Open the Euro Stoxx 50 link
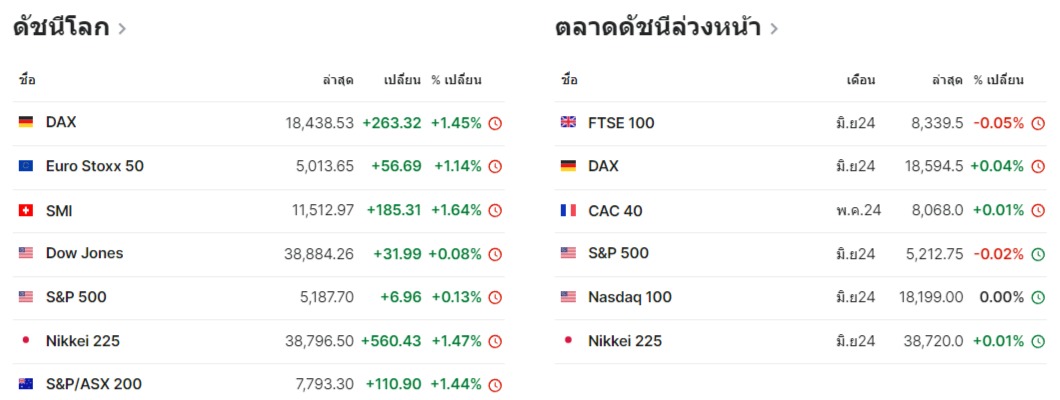The height and width of the screenshot is (400, 1060). (x=95, y=166)
